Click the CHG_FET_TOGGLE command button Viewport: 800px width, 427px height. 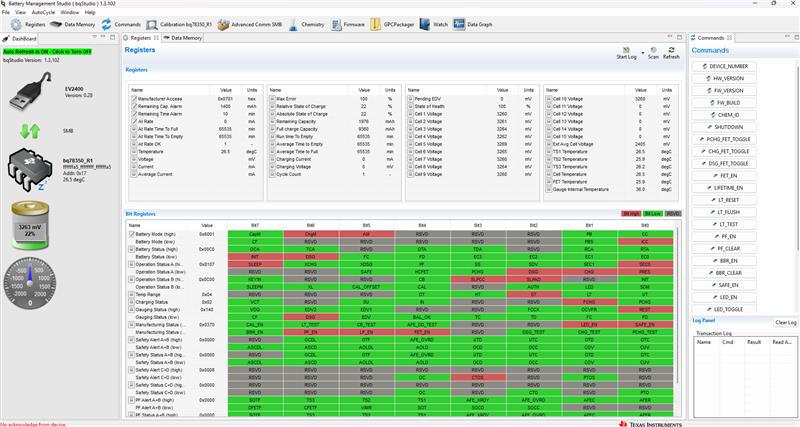[724, 152]
